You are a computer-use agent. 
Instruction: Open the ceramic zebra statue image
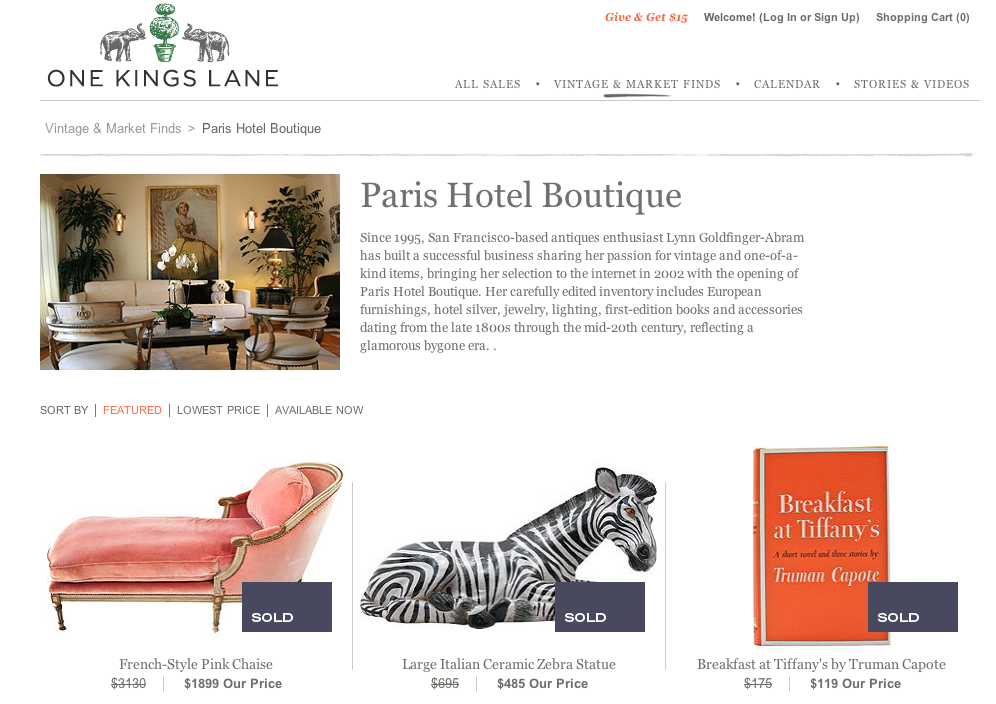[509, 548]
